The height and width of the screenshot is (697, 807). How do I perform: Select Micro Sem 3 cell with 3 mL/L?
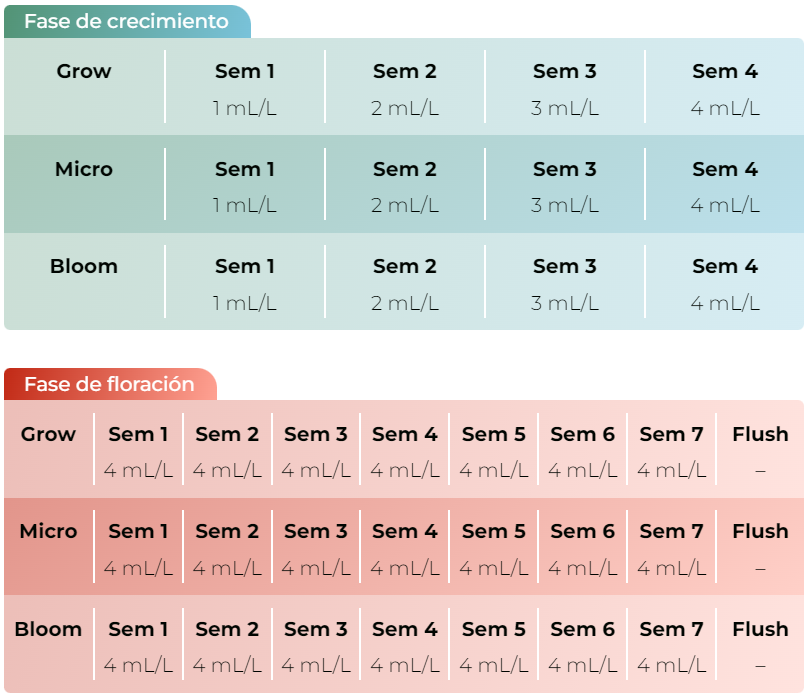[565, 184]
